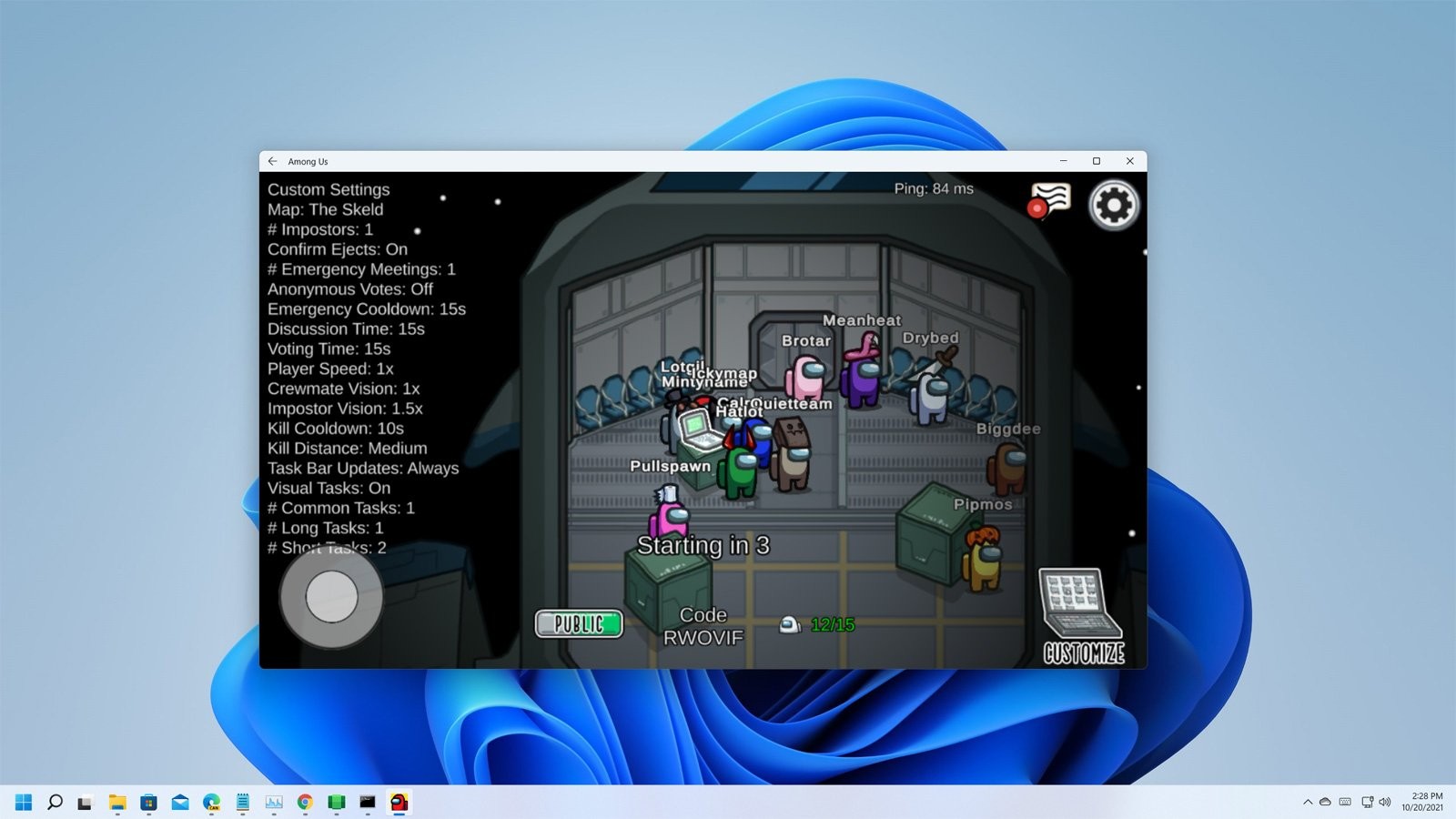1456x819 pixels.
Task: Open taskbar Search magnifier
Action: point(55,802)
